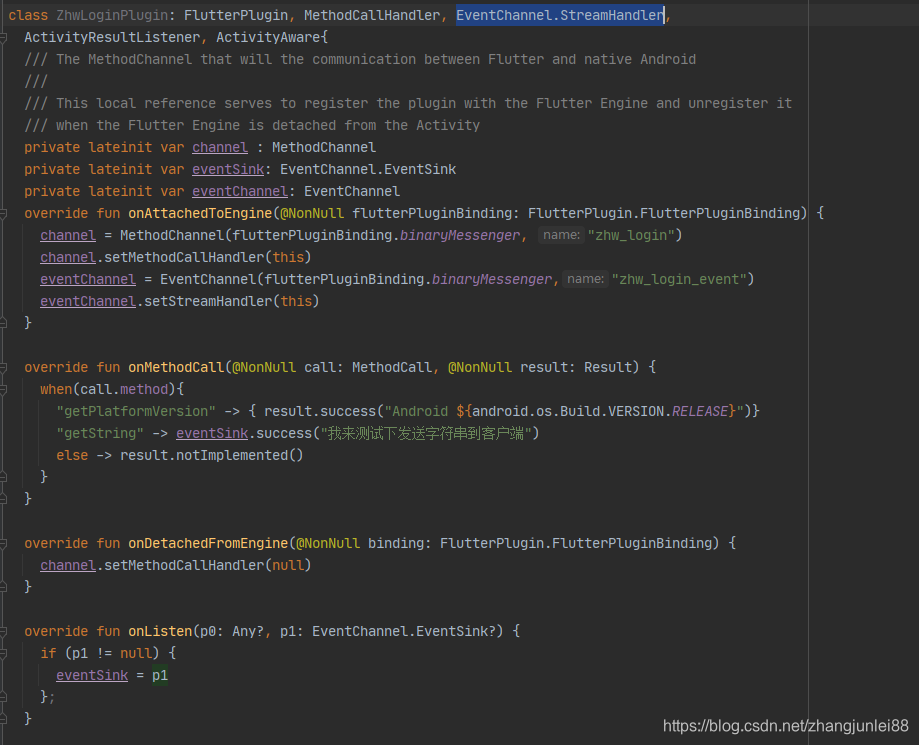The width and height of the screenshot is (919, 745).
Task: Click binaryMessenger on the EventChannel line
Action: (492, 279)
